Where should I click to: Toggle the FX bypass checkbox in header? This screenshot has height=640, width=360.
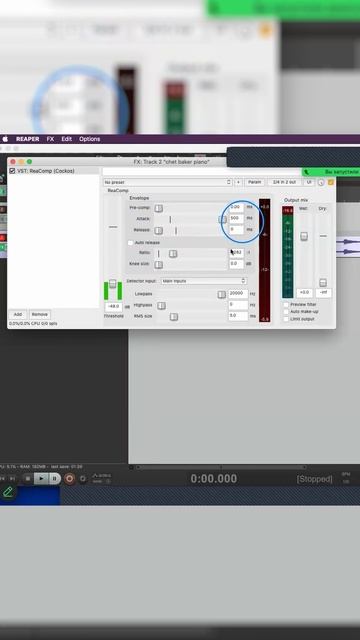click(331, 182)
